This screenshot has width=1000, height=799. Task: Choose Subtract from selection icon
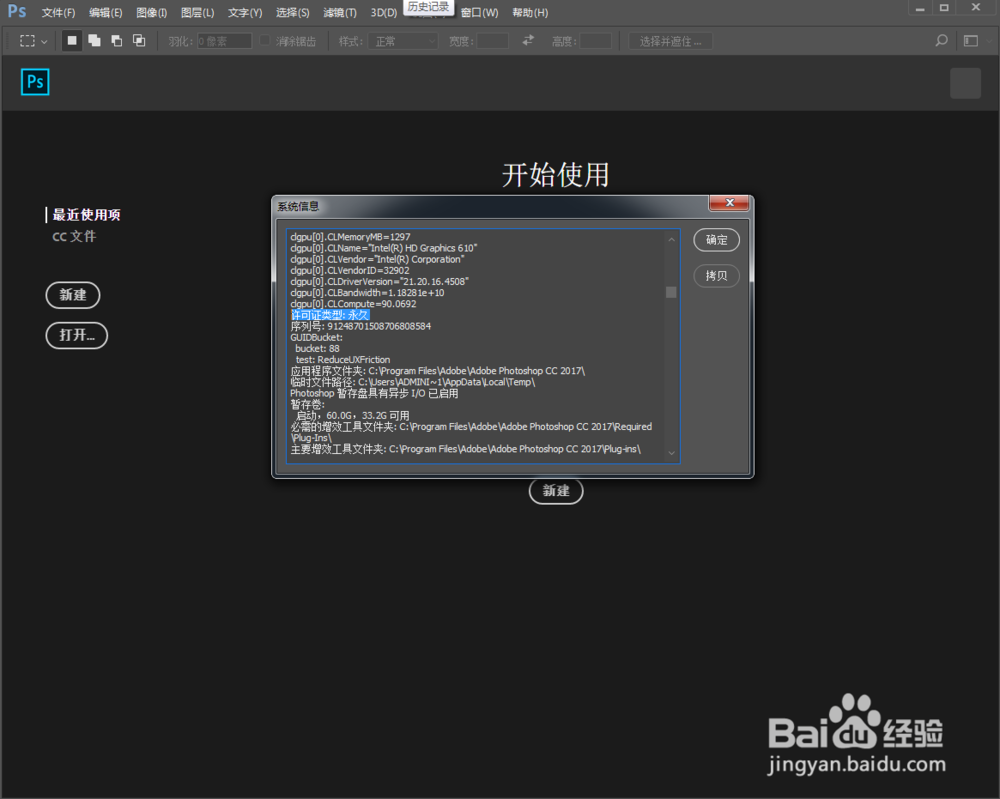(117, 41)
